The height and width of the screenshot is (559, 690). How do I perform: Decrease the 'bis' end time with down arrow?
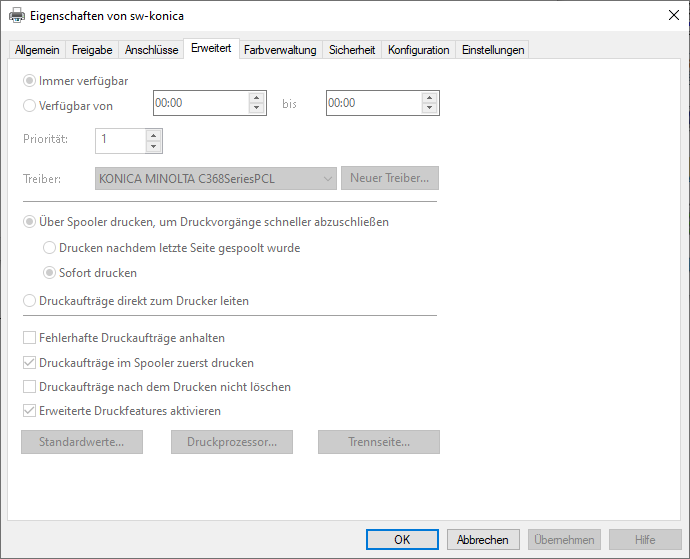coord(430,109)
